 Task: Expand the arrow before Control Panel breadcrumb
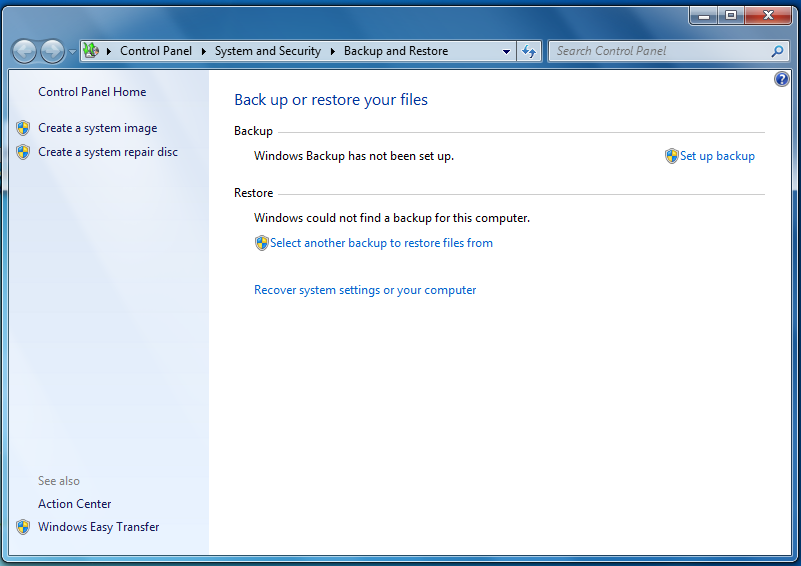pos(108,51)
